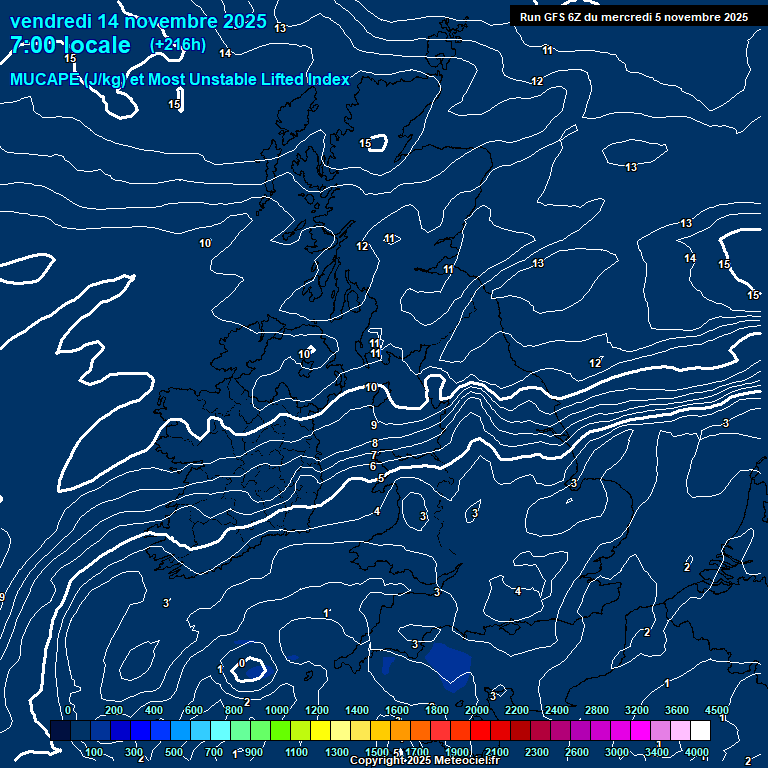Click the '1000' color scale label
This screenshot has height=768, width=768.
tap(277, 710)
